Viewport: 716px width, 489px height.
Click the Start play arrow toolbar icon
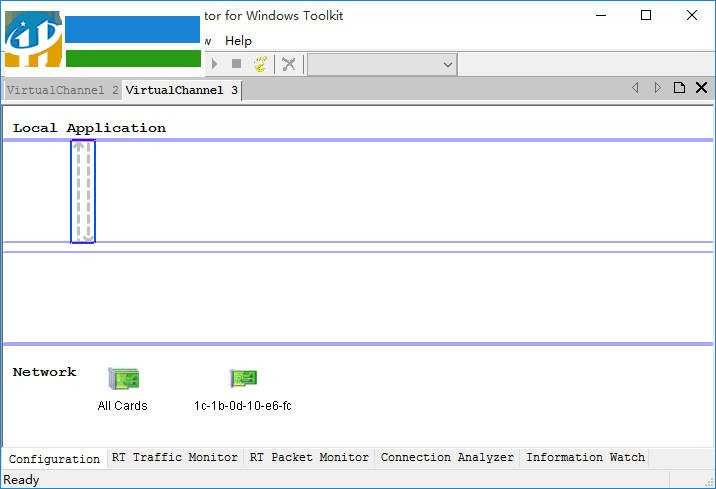click(214, 64)
